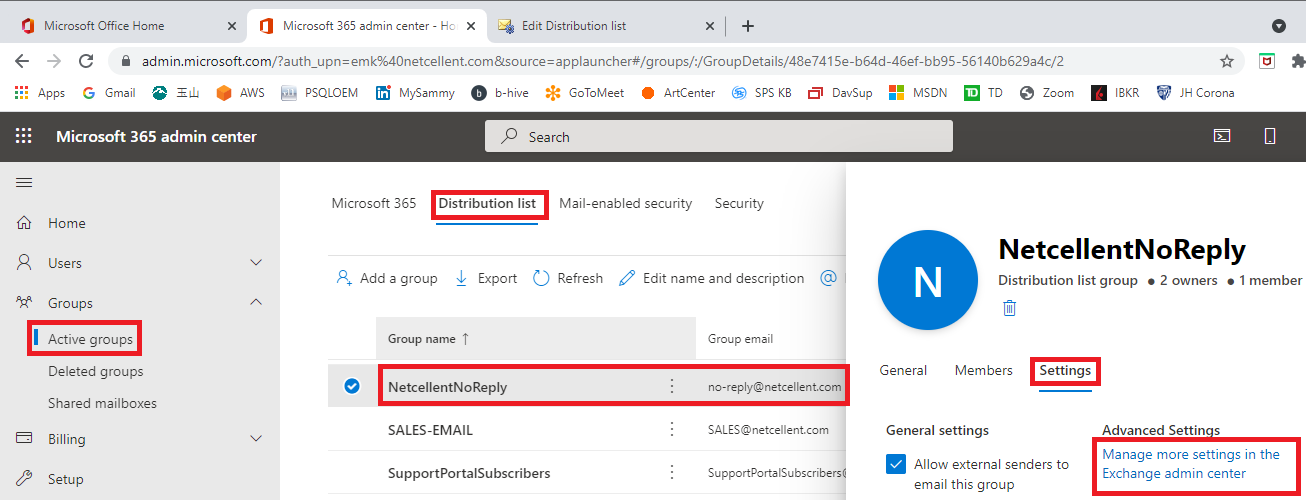Uncheck Allow external senders checkbox
The height and width of the screenshot is (500, 1306).
pyautogui.click(x=896, y=465)
